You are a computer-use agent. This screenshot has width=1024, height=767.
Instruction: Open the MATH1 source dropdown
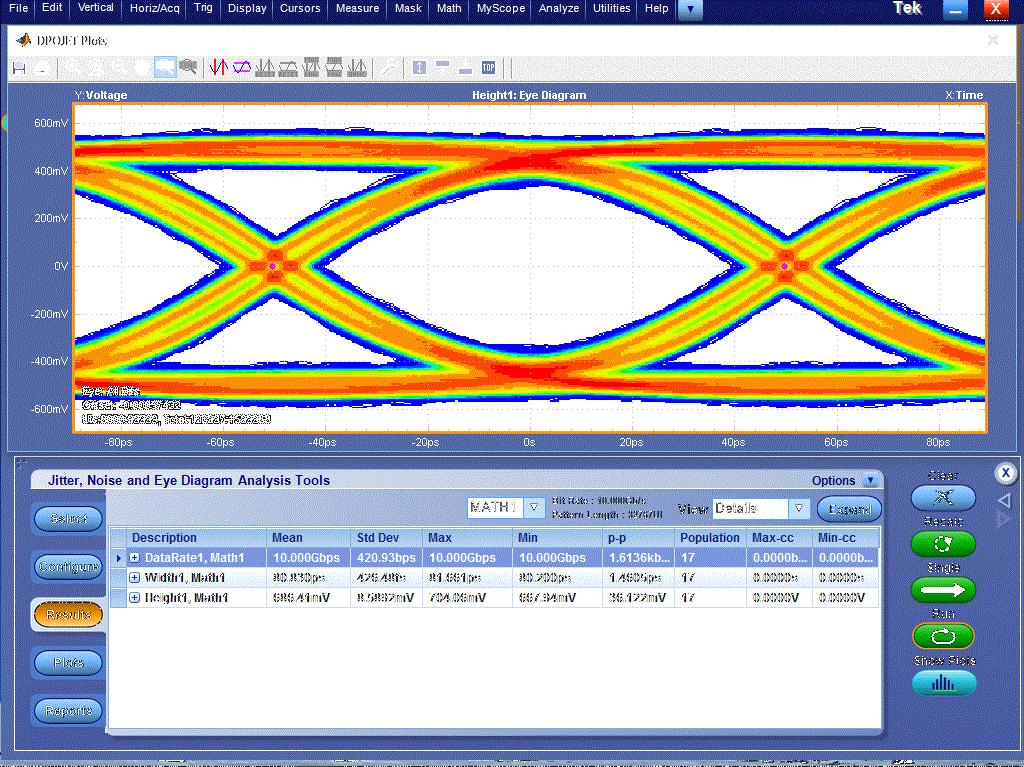click(x=534, y=508)
